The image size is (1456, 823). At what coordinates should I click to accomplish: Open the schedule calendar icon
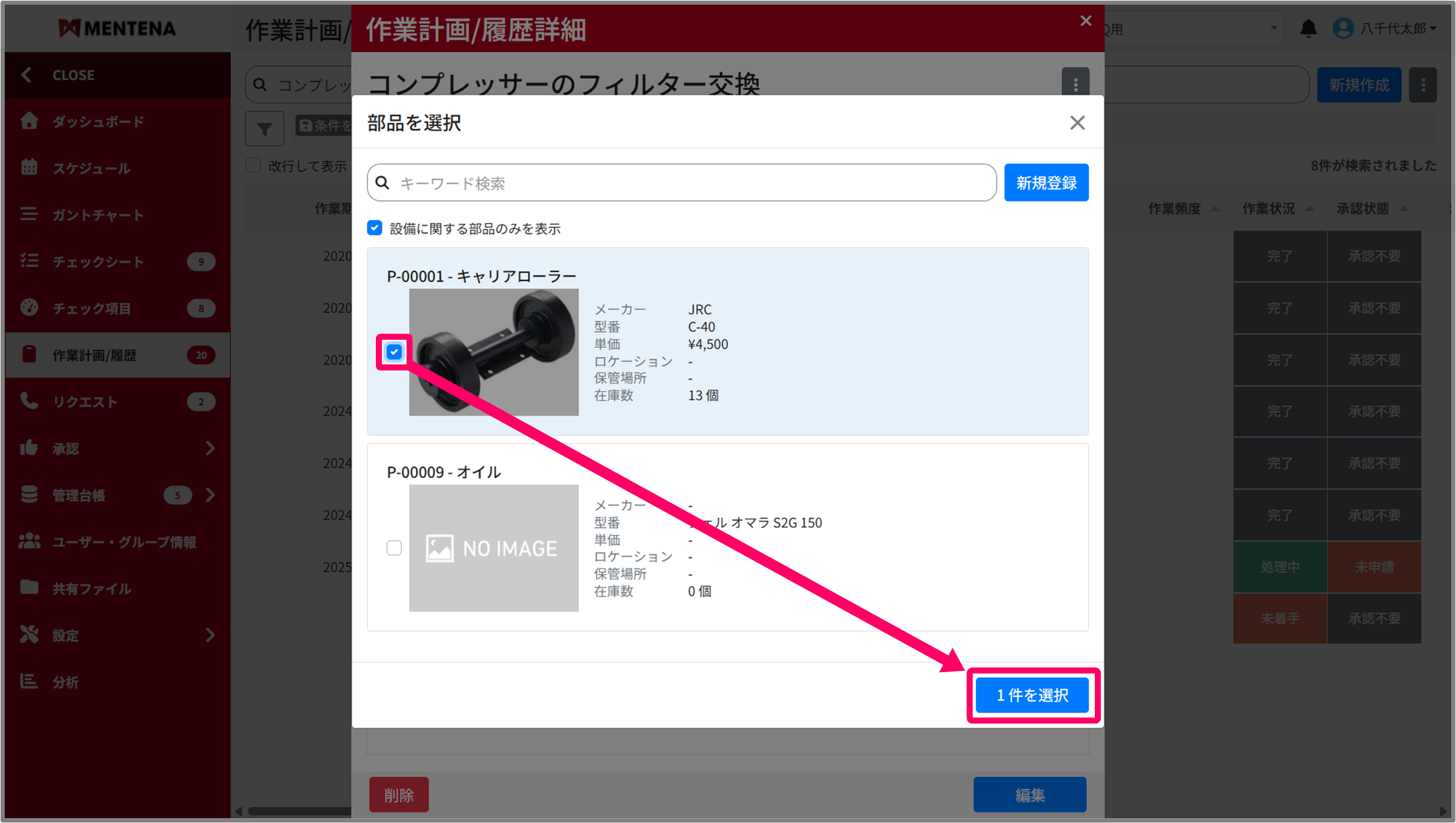pos(29,168)
